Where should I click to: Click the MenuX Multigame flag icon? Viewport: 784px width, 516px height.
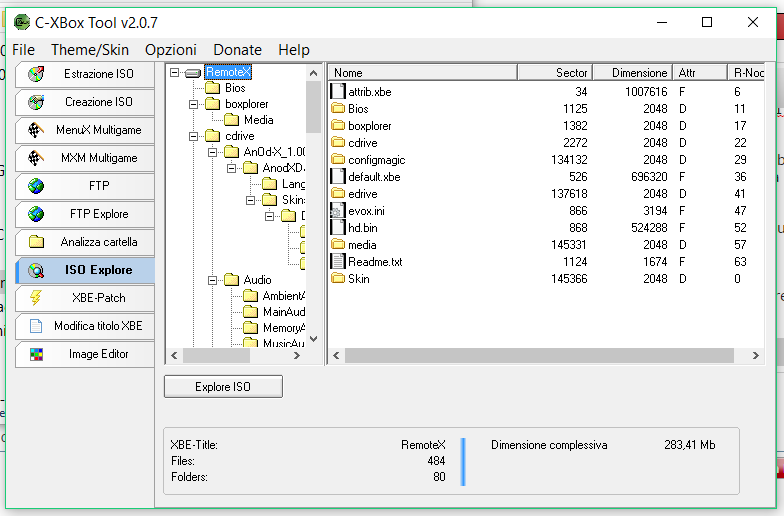pos(36,130)
